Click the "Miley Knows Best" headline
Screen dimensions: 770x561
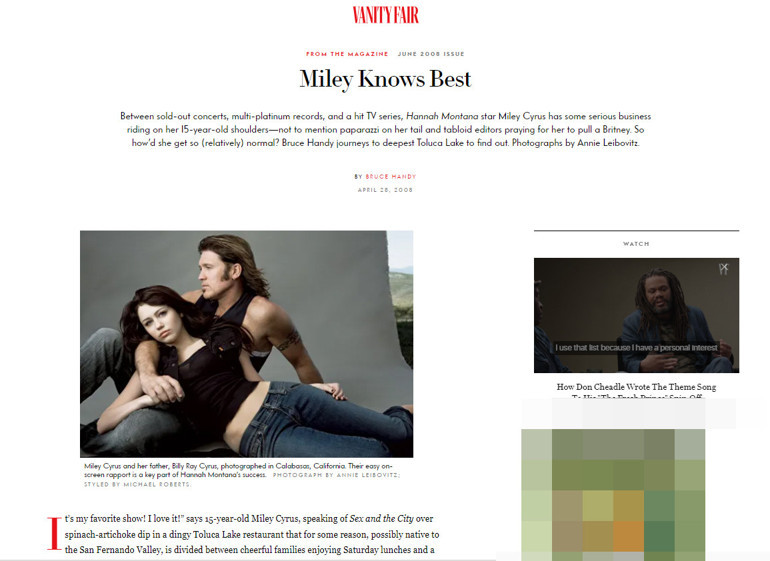[385, 79]
